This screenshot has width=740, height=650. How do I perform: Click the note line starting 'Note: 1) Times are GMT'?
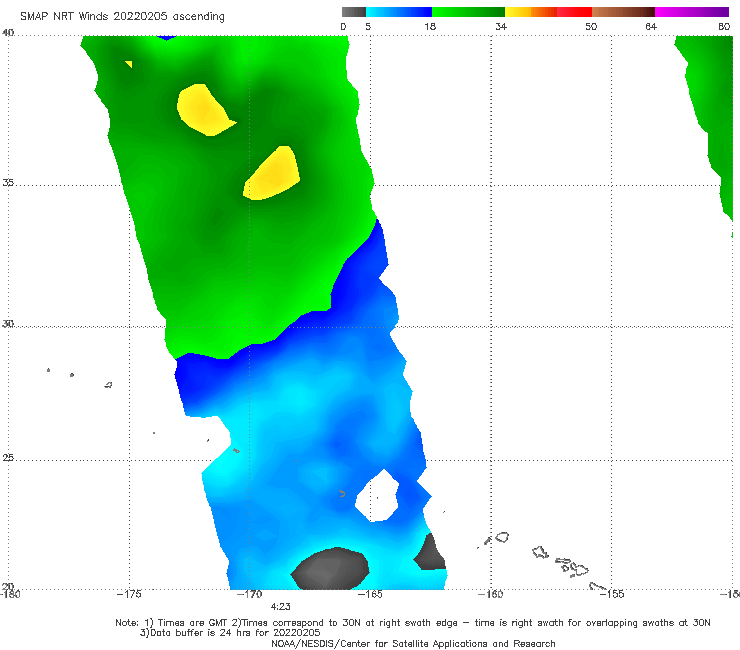click(413, 623)
